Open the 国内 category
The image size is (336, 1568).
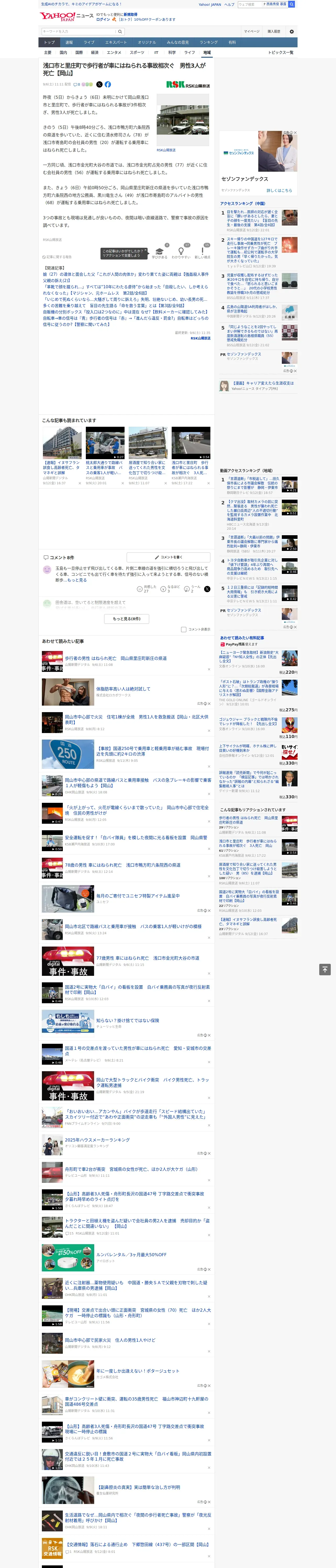pyautogui.click(x=63, y=52)
